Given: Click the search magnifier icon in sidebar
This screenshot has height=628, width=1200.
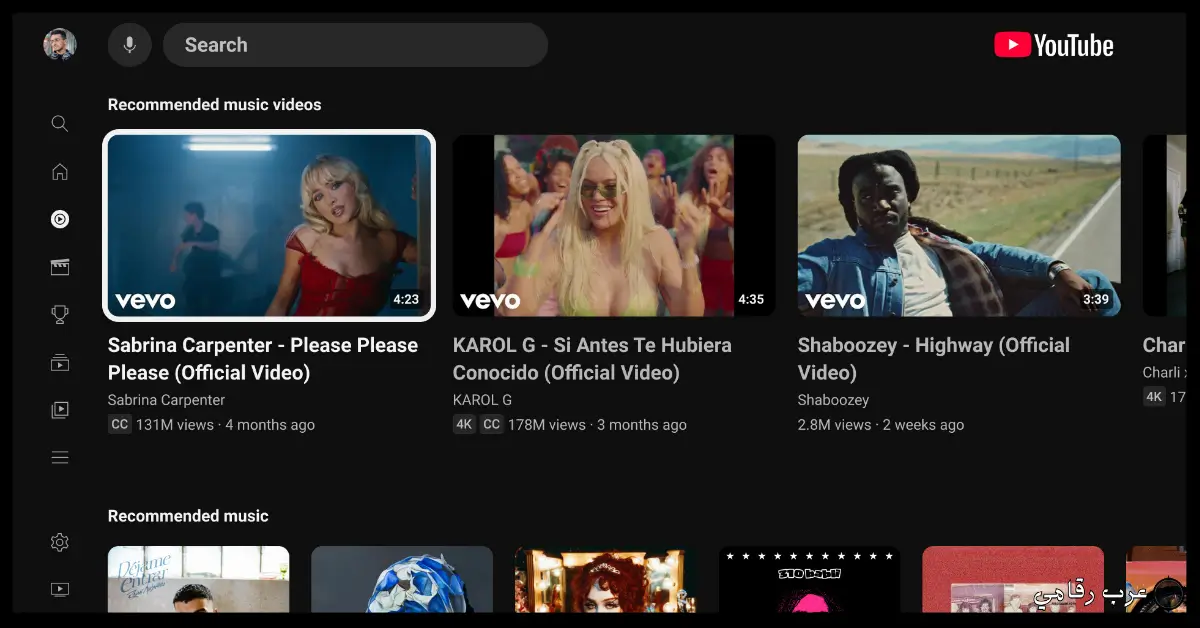Looking at the screenshot, I should [x=60, y=124].
